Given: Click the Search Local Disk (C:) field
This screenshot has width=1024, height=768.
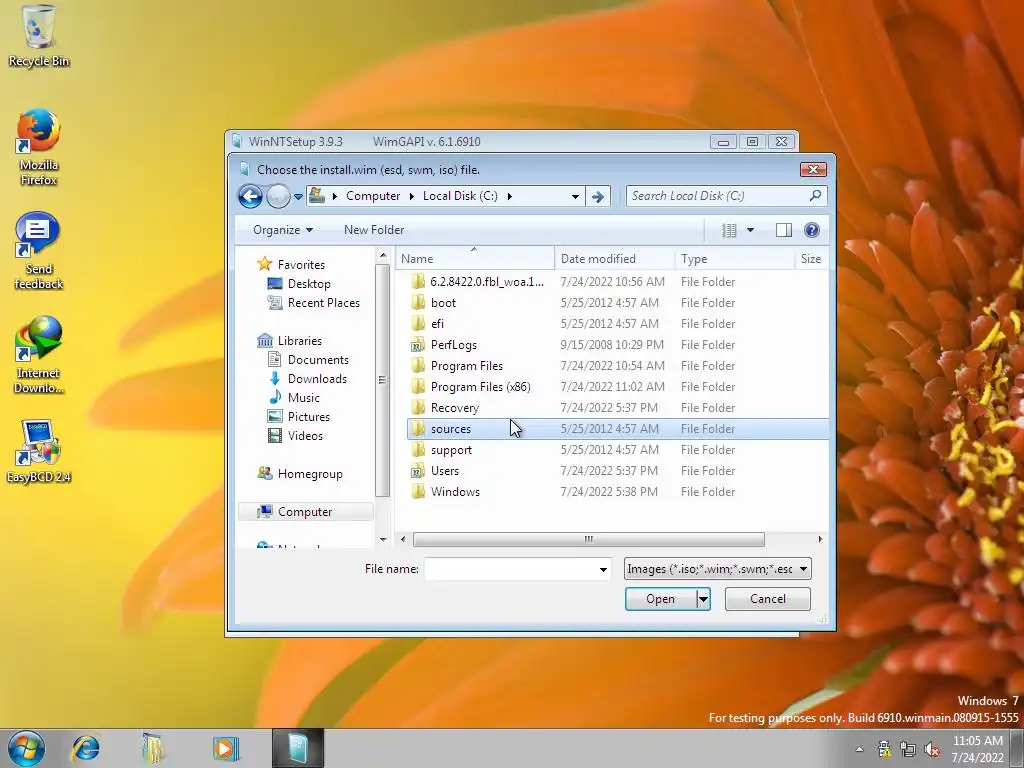Looking at the screenshot, I should 717,196.
